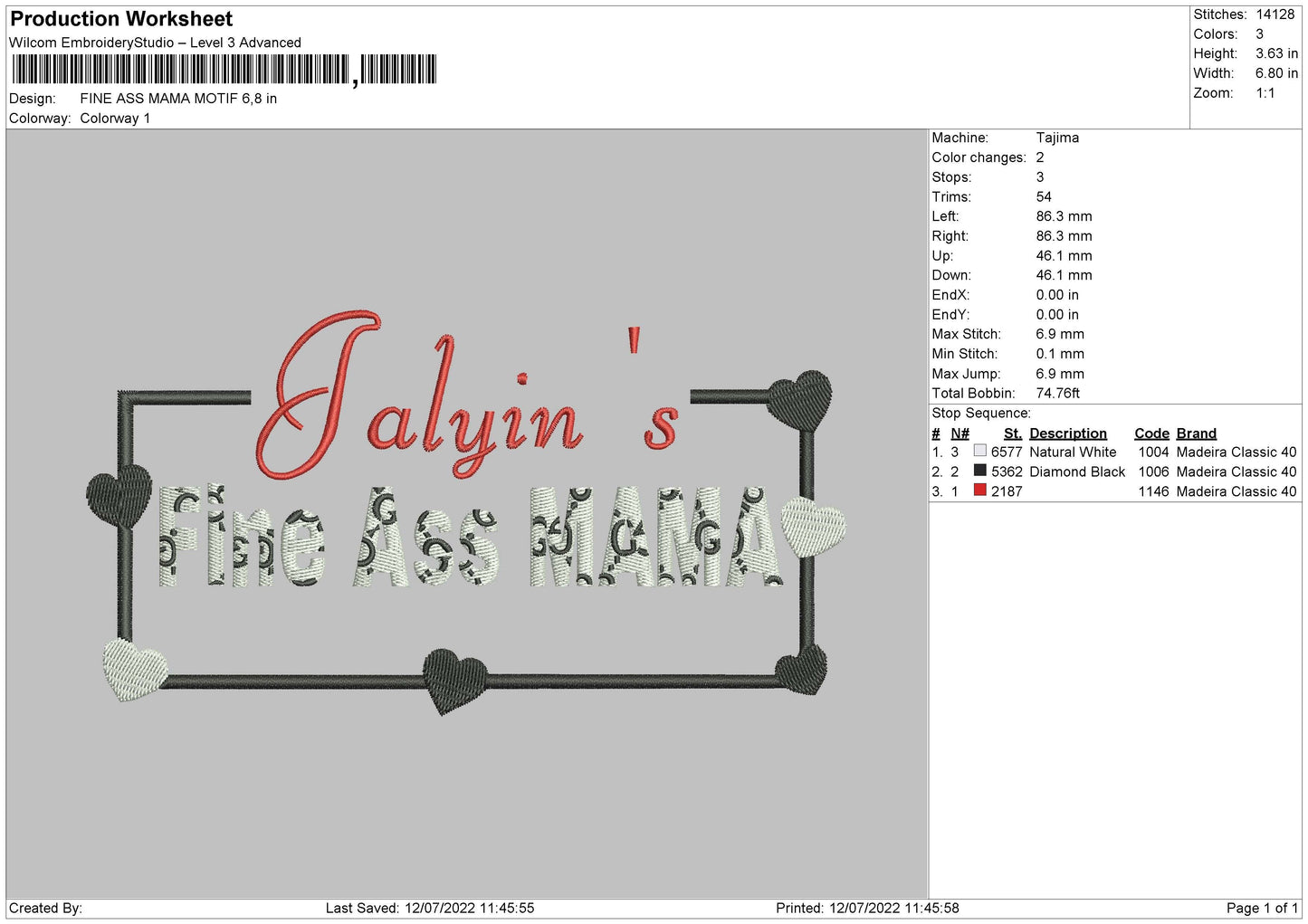Click the Zoom value 1:1
The height and width of the screenshot is (924, 1308).
(1265, 93)
